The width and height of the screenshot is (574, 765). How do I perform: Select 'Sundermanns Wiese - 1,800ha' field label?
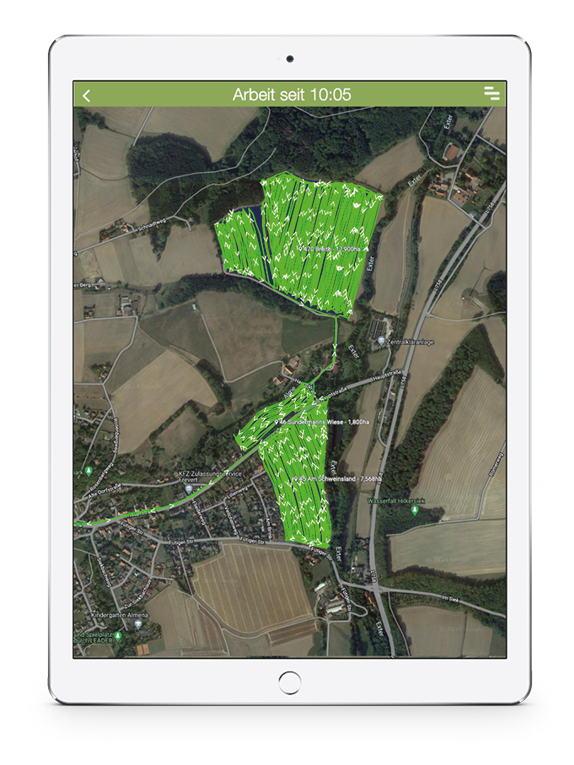(x=323, y=422)
